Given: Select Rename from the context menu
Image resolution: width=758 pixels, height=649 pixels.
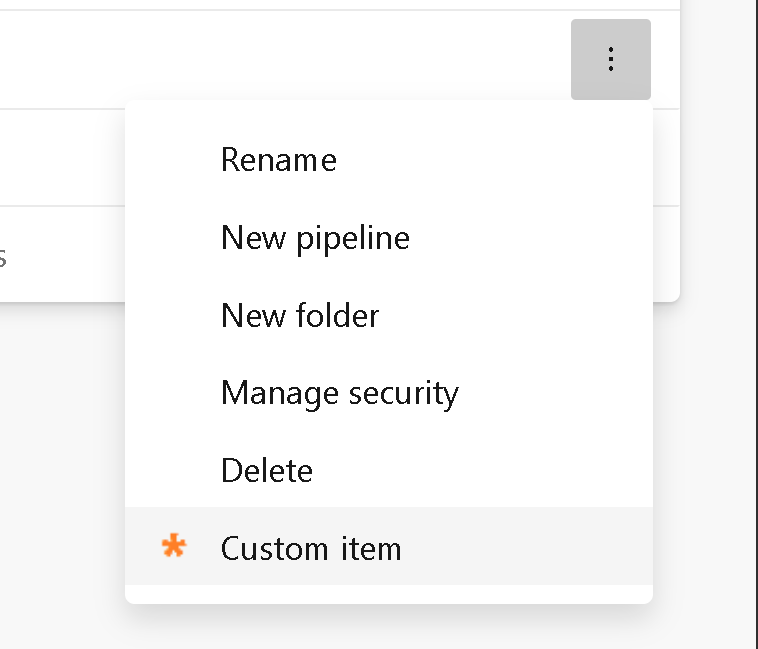Looking at the screenshot, I should (x=278, y=160).
